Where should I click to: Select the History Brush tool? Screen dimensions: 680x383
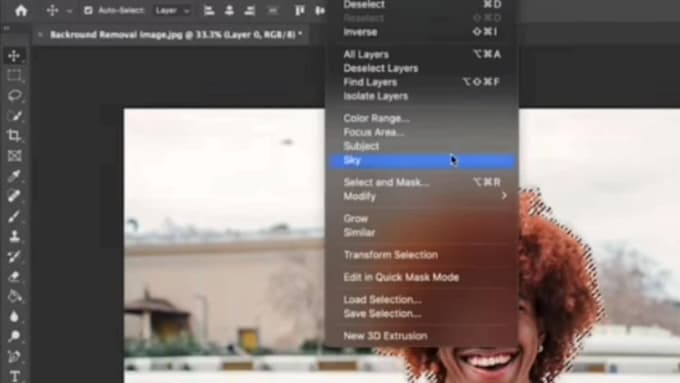tap(14, 256)
